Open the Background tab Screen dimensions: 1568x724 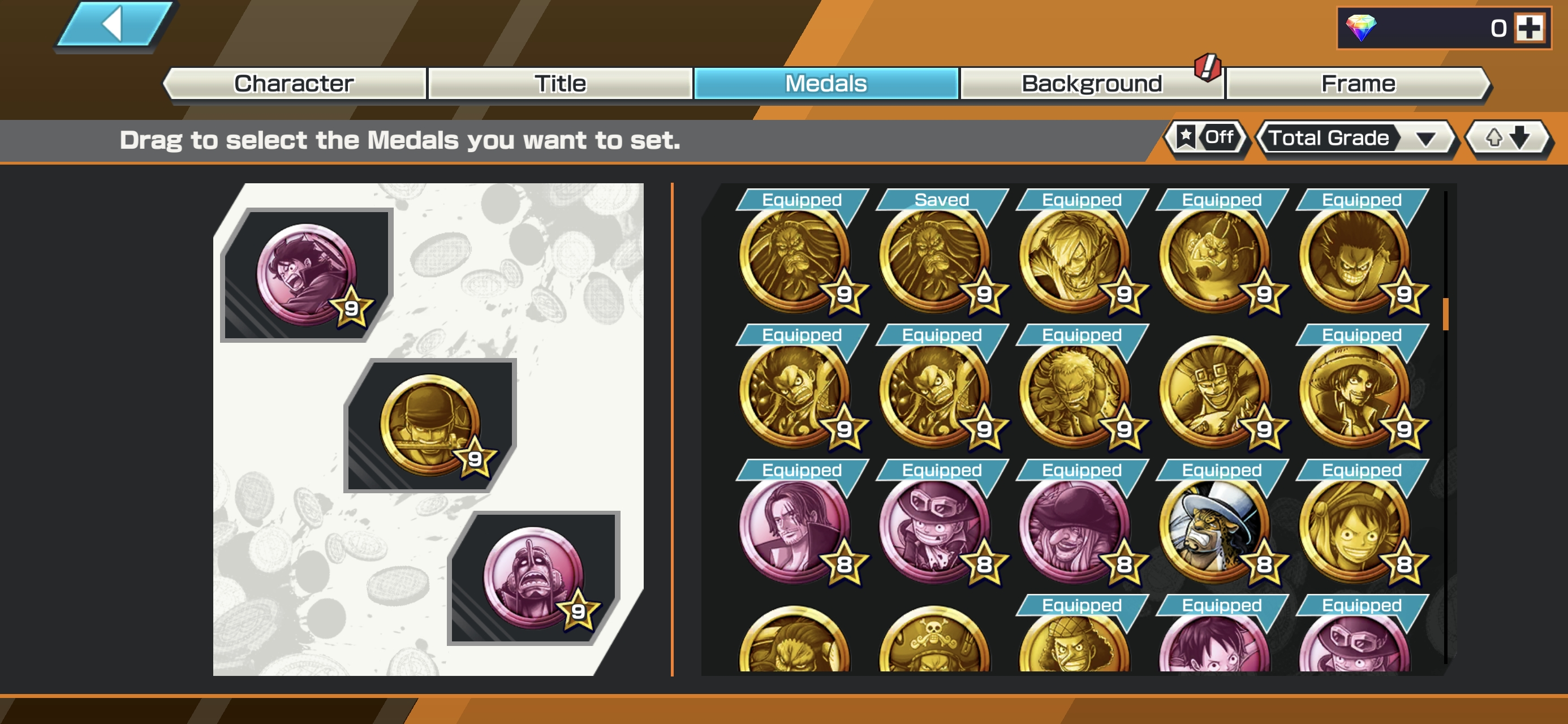click(x=1092, y=83)
